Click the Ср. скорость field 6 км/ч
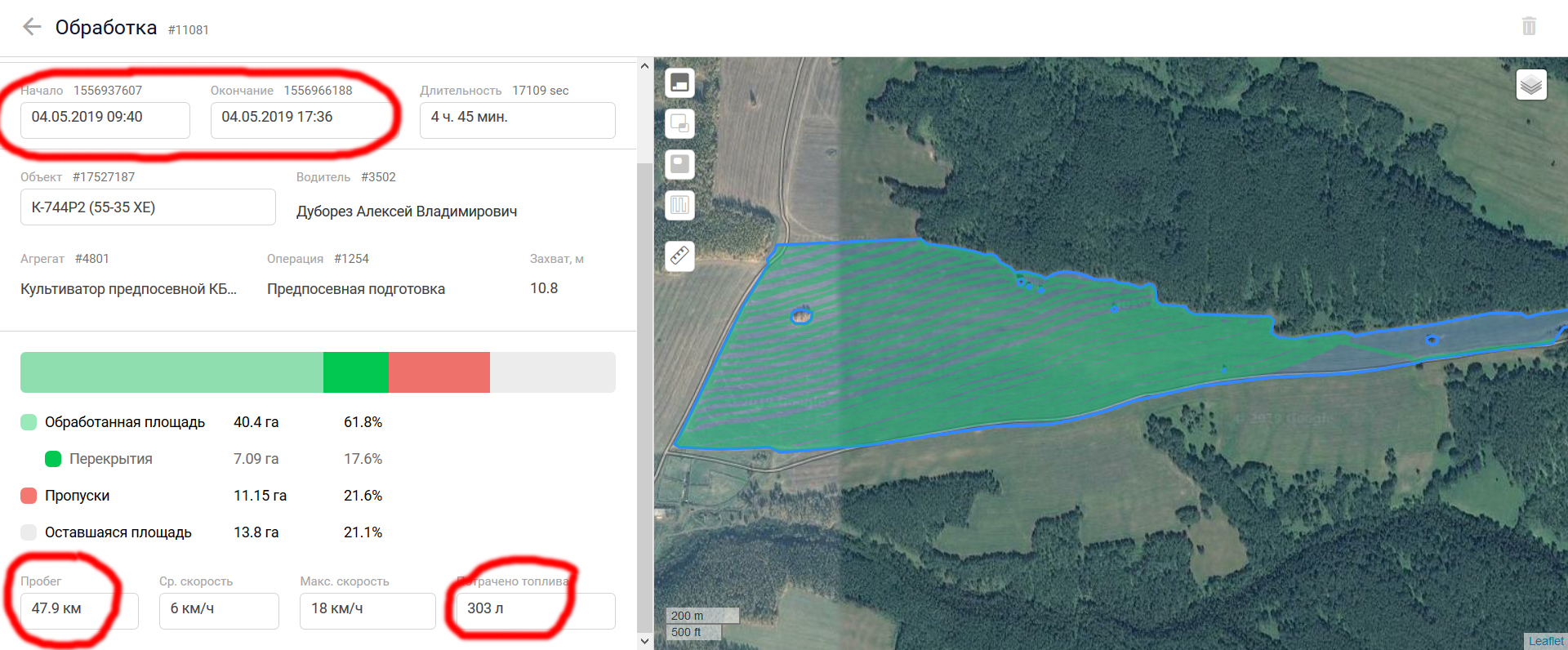1568x650 pixels. (219, 610)
